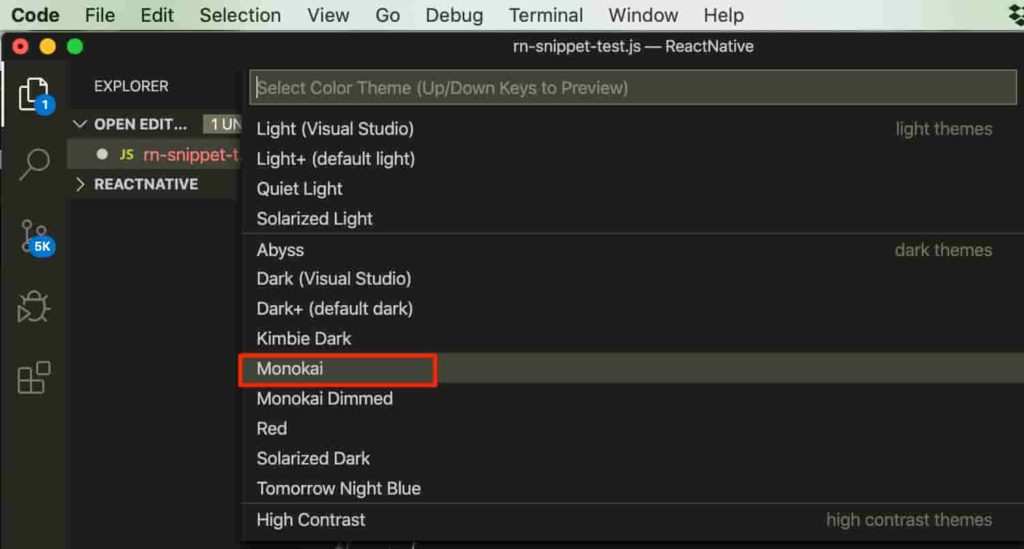Click the unsaved dot beside rn-snippet-test file
Screen dimensions: 1024x549
pos(102,154)
